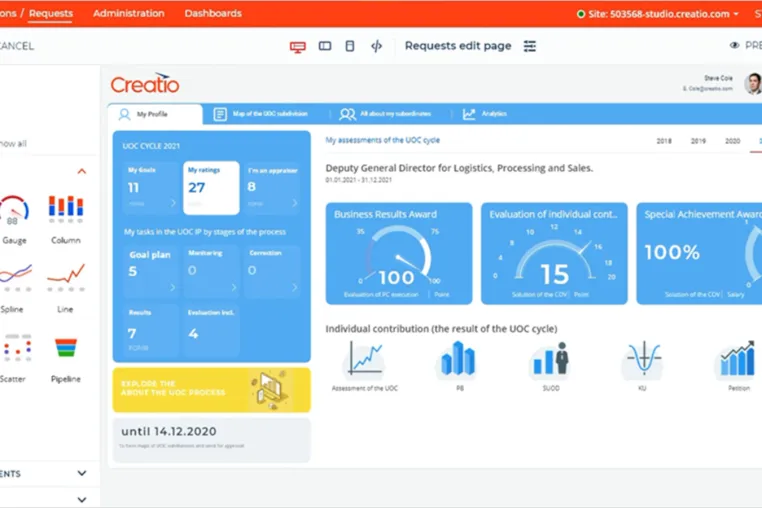Add the Line chart element
762x508 pixels.
point(66,288)
